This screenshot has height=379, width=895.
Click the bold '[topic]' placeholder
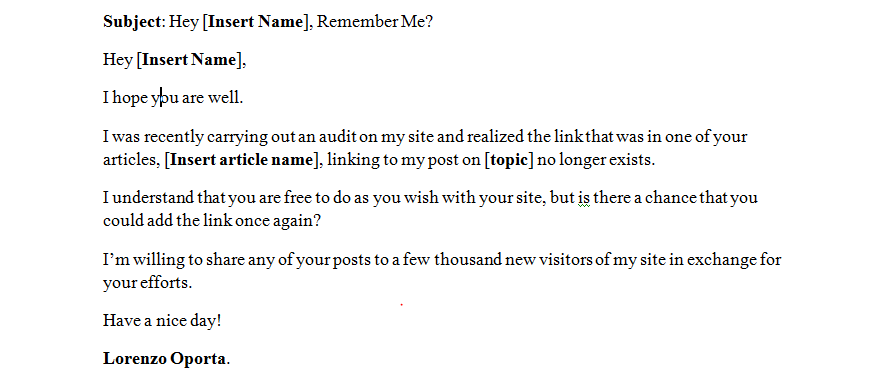(509, 160)
